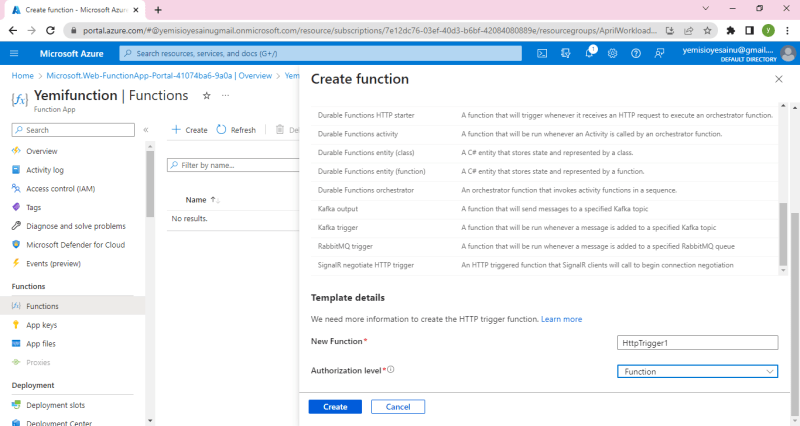The height and width of the screenshot is (426, 800).
Task: Click the Create toolbar button with plus
Action: click(189, 130)
